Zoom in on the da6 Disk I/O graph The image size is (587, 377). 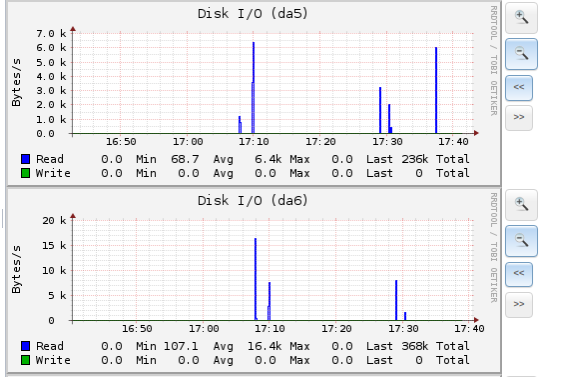click(x=521, y=205)
